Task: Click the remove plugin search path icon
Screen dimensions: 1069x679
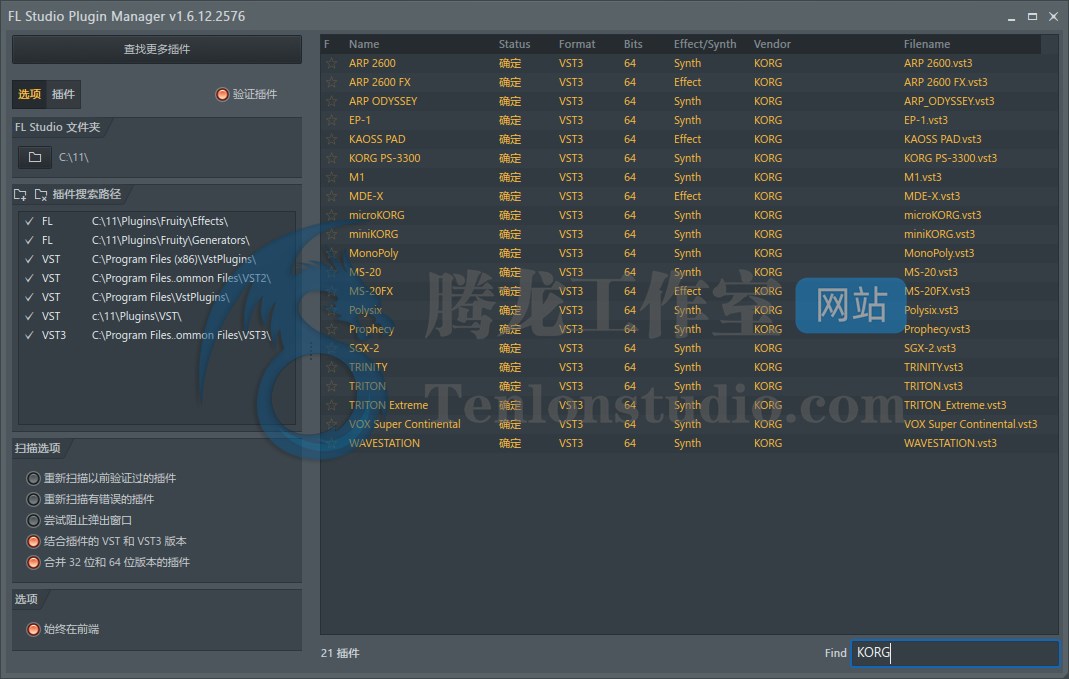Action: (x=41, y=194)
